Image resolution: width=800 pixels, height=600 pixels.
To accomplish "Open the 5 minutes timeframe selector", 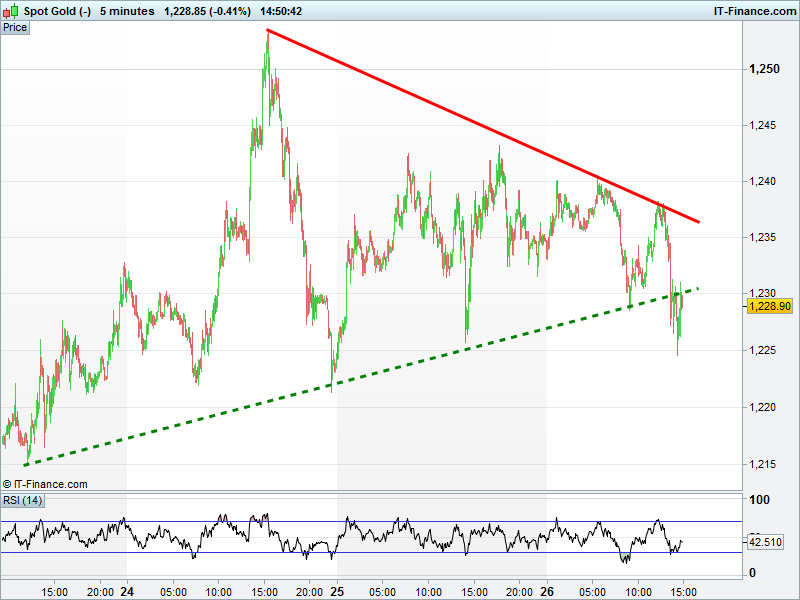I will [127, 11].
